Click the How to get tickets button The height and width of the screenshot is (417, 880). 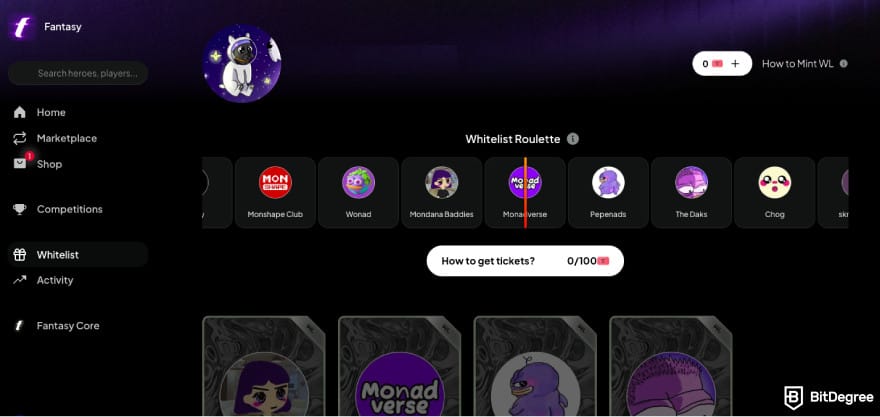pyautogui.click(x=525, y=261)
